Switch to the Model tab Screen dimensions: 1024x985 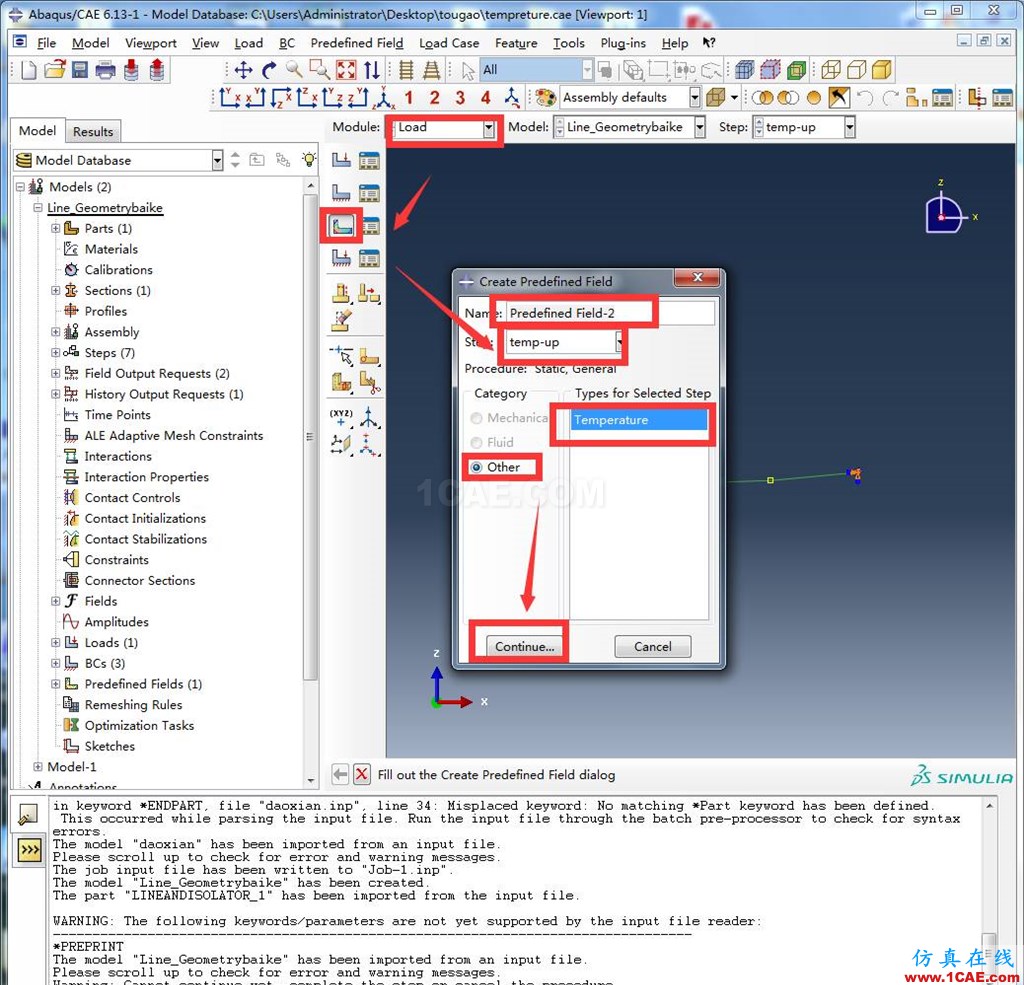click(37, 131)
